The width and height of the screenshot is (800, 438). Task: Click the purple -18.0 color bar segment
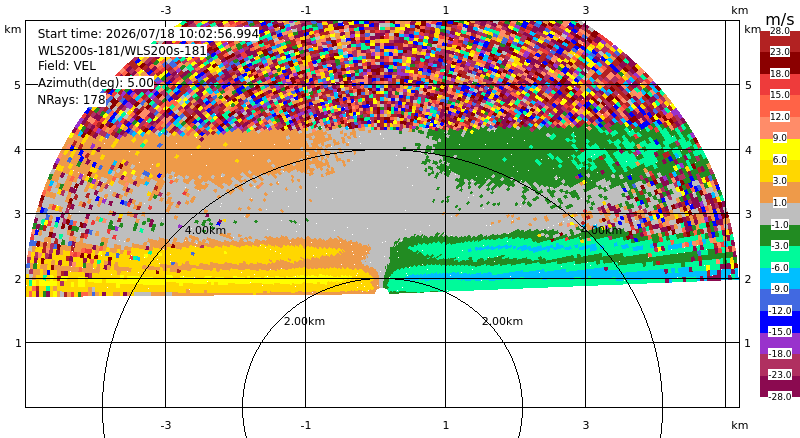pos(780,343)
